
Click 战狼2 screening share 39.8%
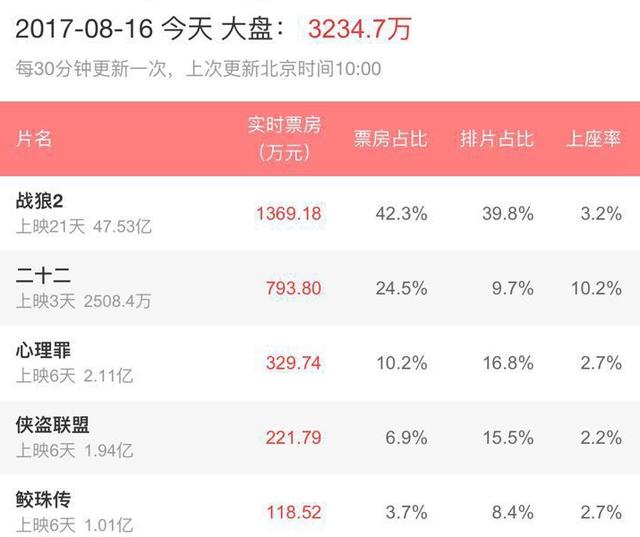pos(508,213)
